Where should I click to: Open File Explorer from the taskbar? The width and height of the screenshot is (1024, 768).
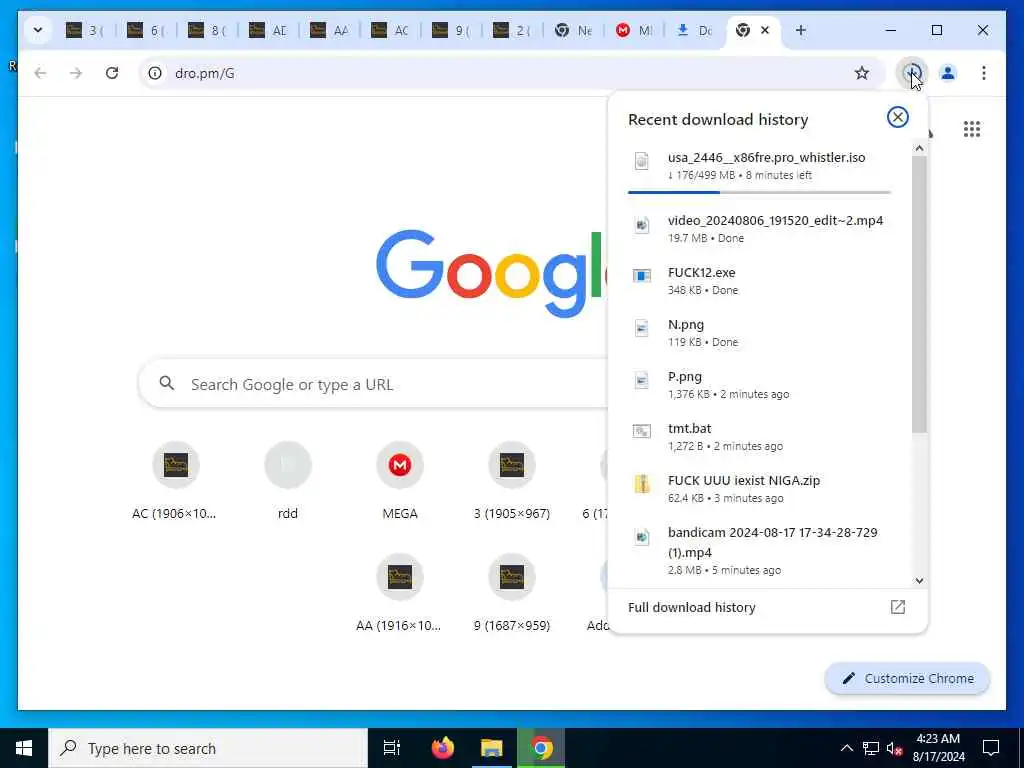[491, 748]
